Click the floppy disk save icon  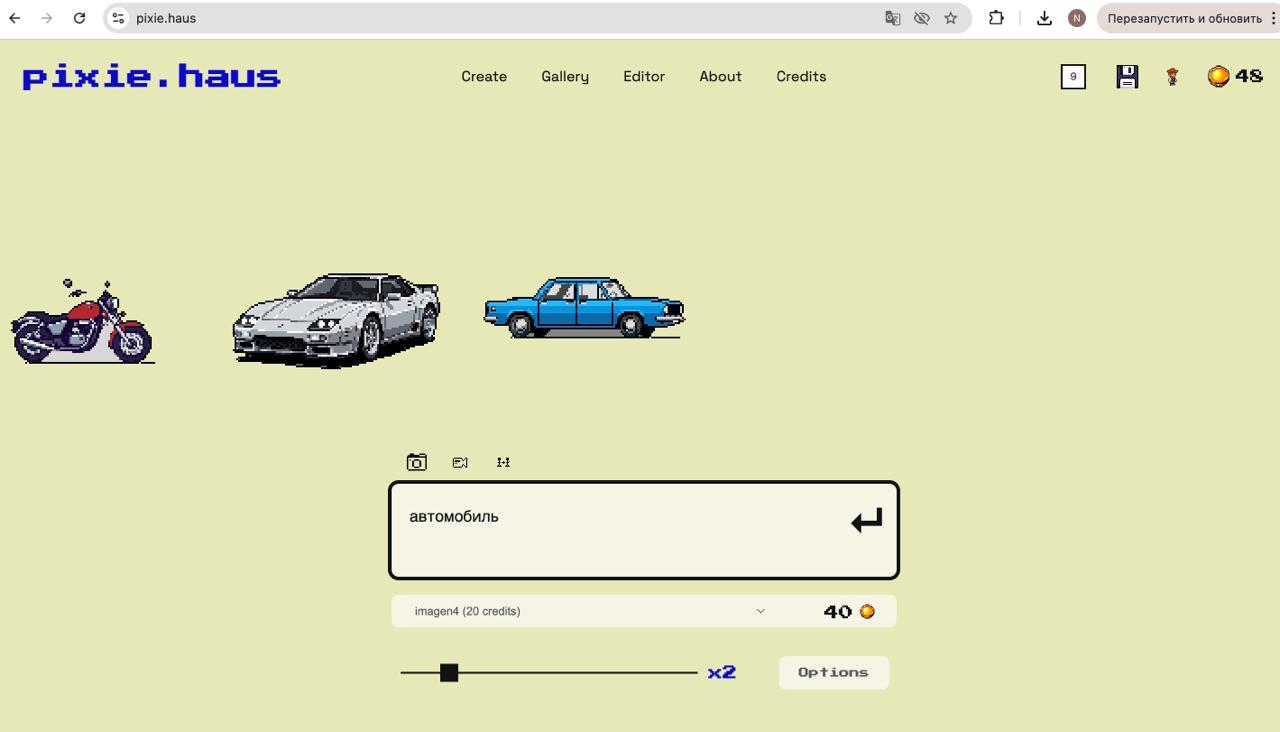click(1127, 77)
